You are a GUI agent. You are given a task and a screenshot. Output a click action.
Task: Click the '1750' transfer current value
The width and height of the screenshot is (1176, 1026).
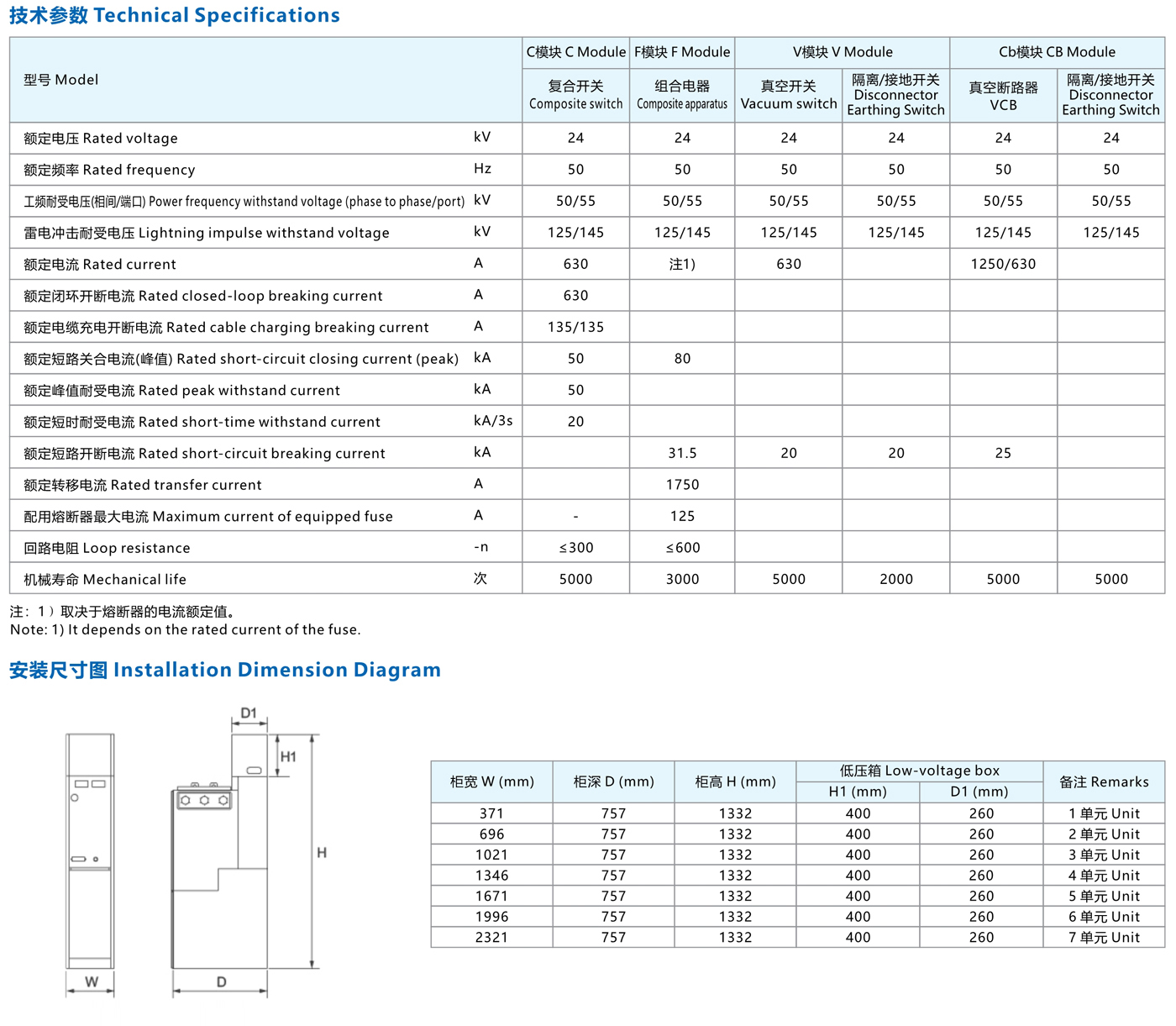(x=682, y=485)
